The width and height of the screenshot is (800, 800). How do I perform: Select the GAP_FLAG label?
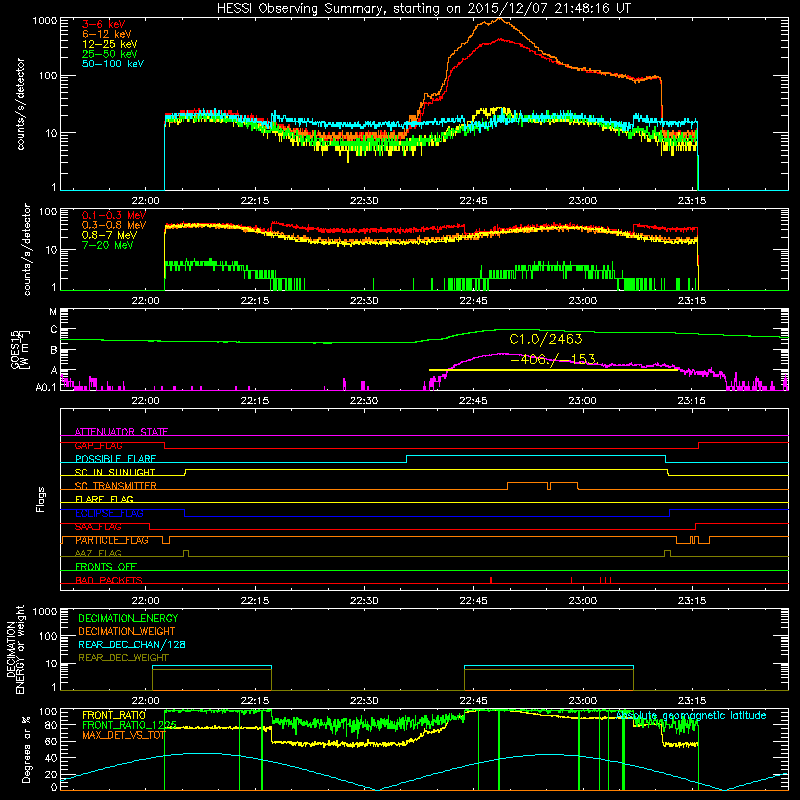pyautogui.click(x=98, y=445)
